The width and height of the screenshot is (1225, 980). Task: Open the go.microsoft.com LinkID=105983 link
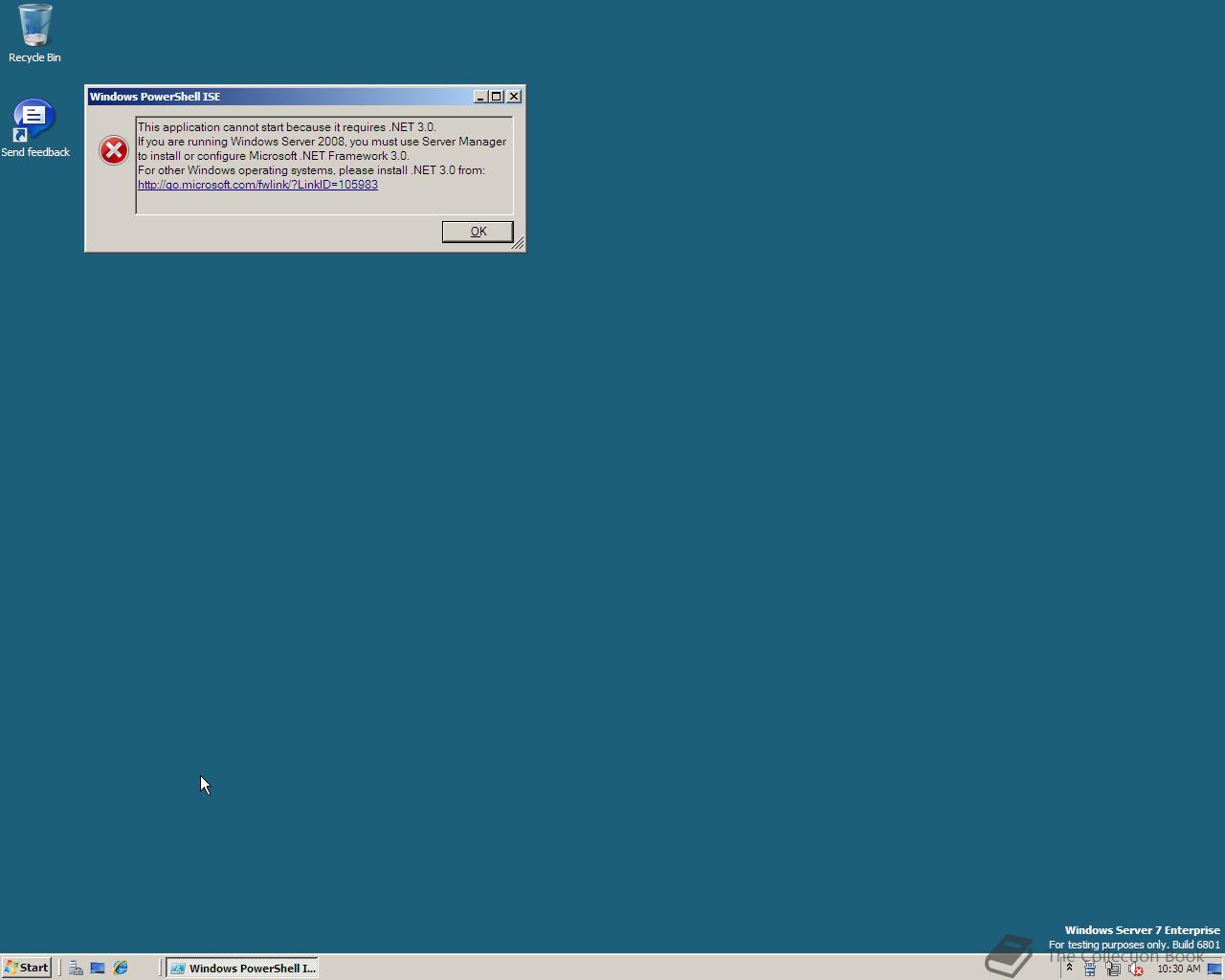pyautogui.click(x=257, y=185)
